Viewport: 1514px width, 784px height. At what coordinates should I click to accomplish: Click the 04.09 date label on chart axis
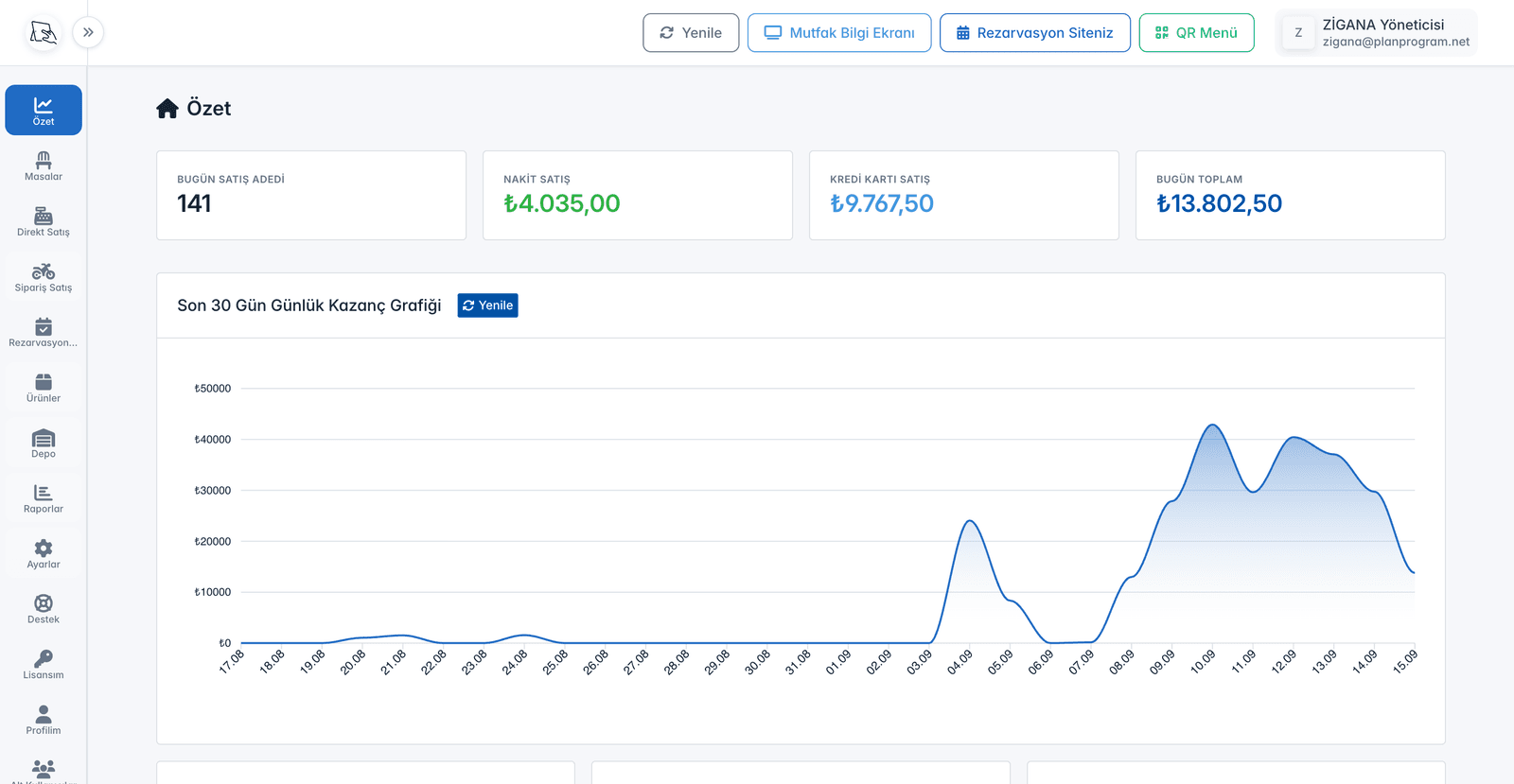click(x=959, y=662)
